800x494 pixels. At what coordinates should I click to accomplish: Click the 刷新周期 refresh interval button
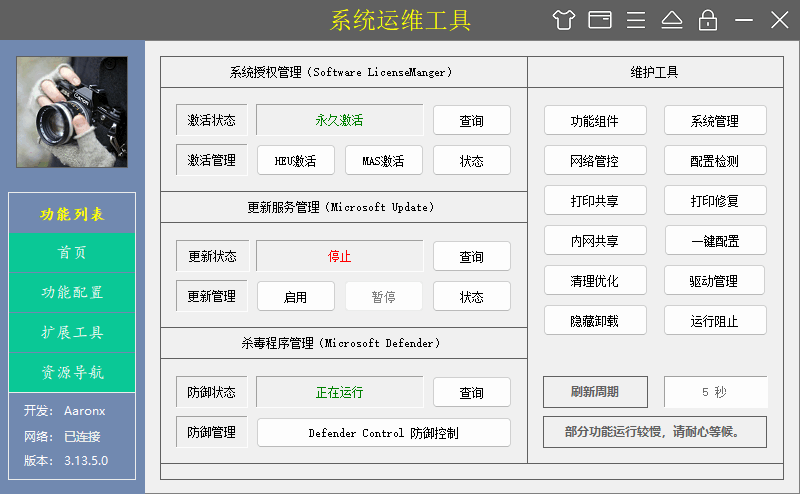(x=595, y=391)
